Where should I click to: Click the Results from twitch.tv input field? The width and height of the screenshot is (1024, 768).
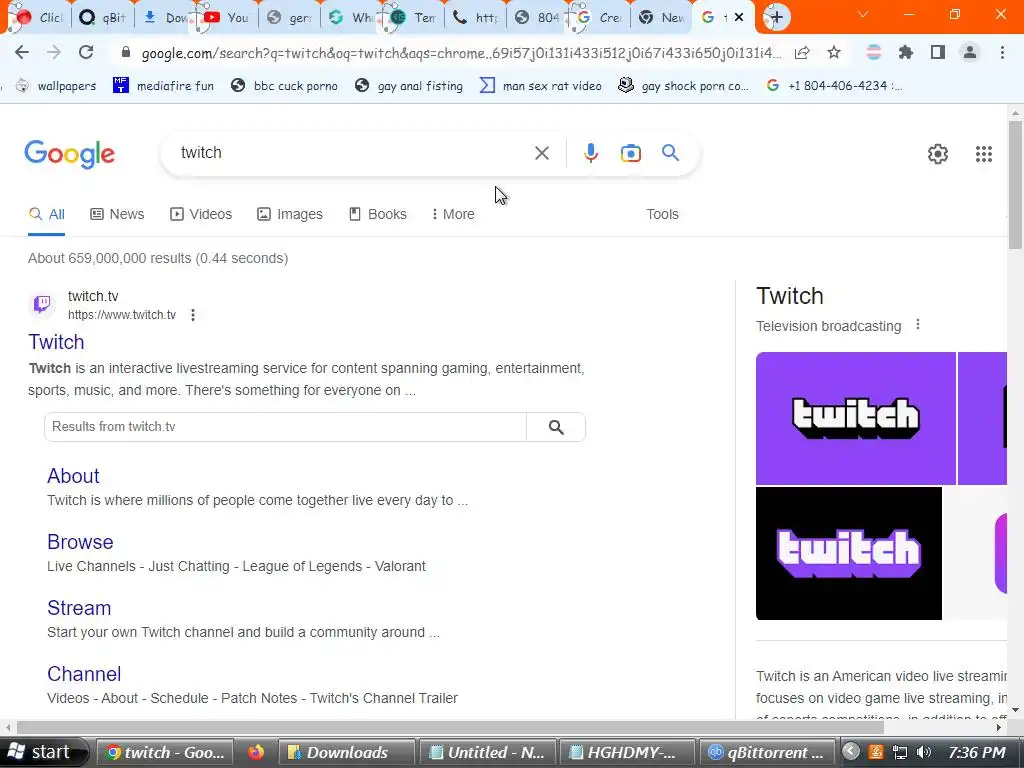click(x=285, y=427)
